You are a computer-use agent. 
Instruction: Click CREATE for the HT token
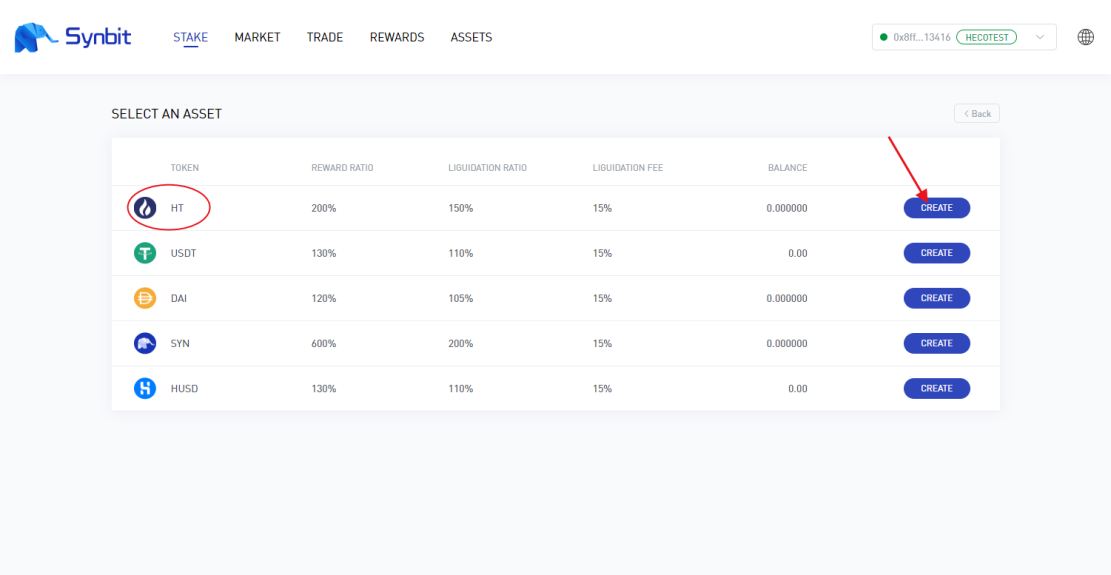click(937, 208)
